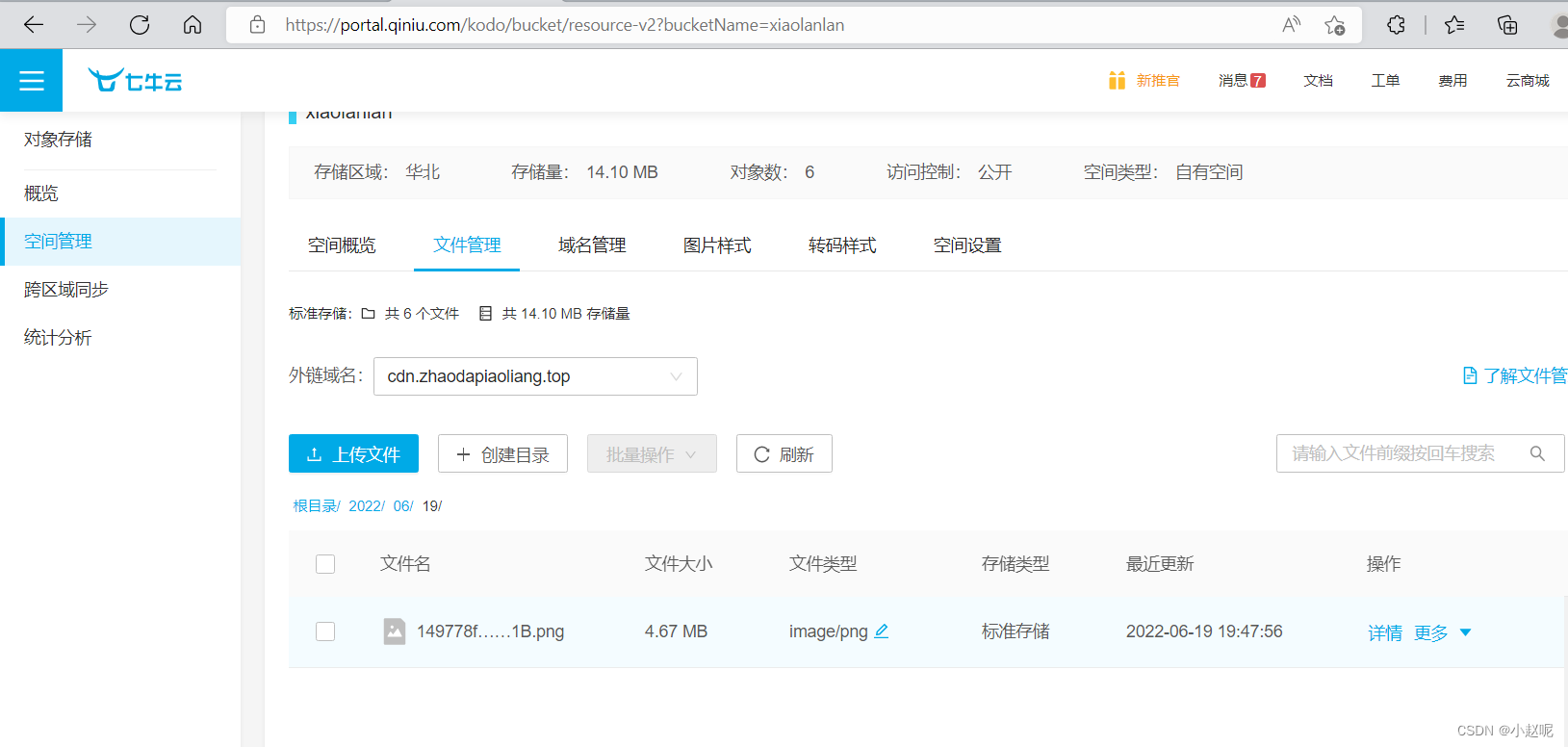Select the checkbox for 149778f......1B.png
1568x747 pixels.
tap(325, 631)
